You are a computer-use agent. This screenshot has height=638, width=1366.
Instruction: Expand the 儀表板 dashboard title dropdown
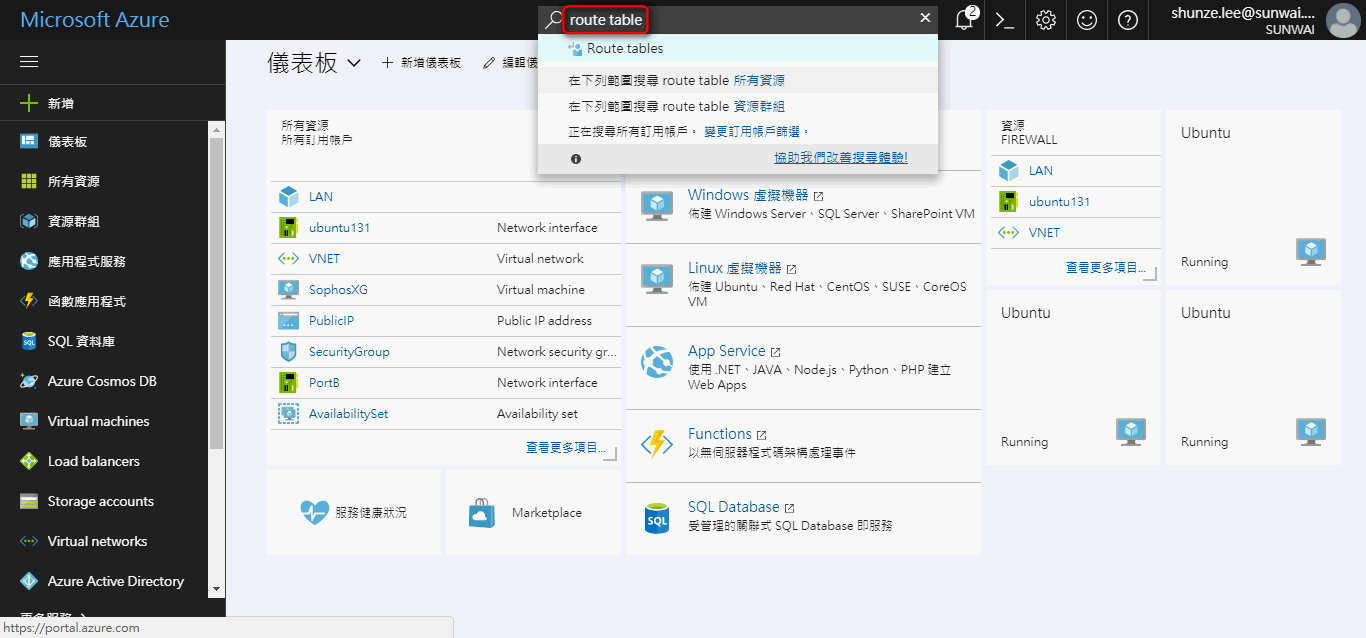[x=354, y=63]
